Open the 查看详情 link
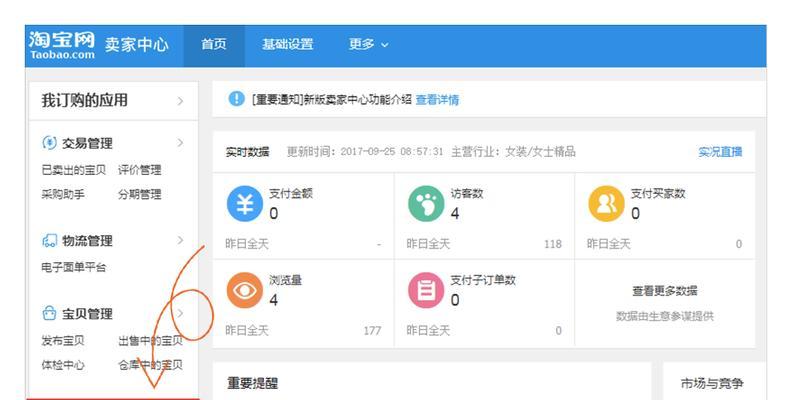Viewport: 792px width, 400px height. pyautogui.click(x=437, y=99)
